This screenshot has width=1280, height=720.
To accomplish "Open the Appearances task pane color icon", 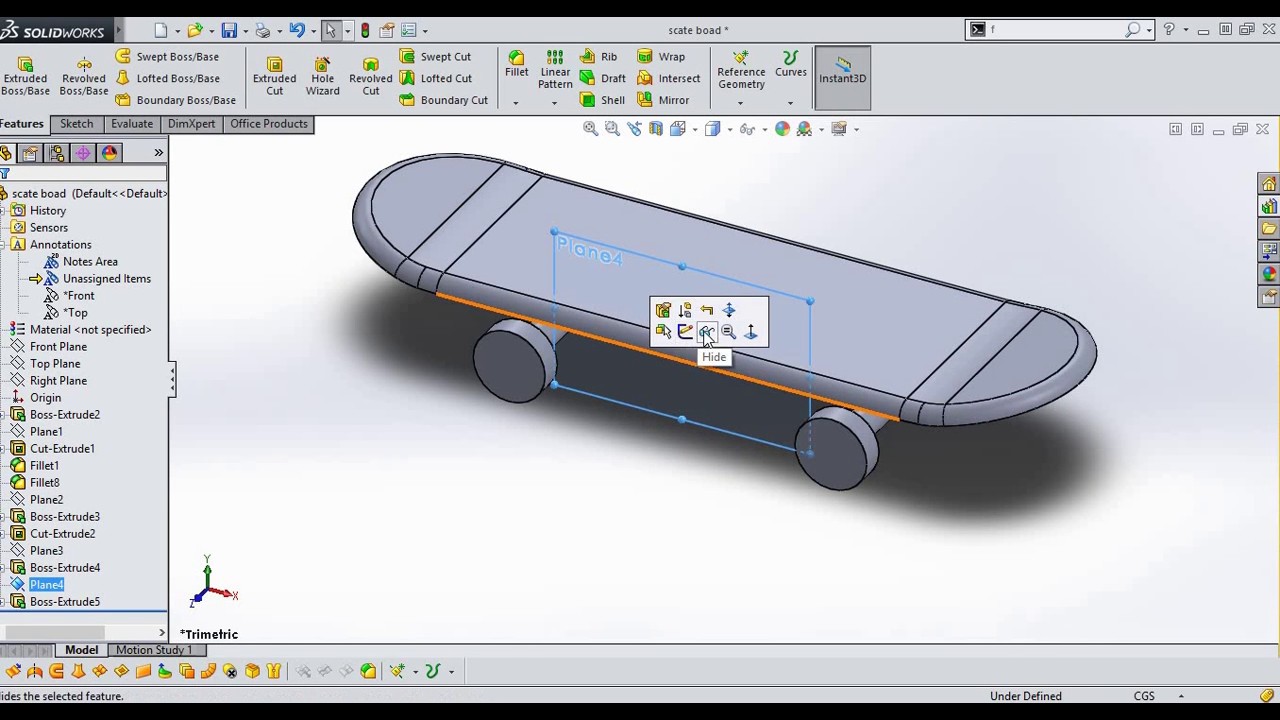I will tap(1269, 274).
